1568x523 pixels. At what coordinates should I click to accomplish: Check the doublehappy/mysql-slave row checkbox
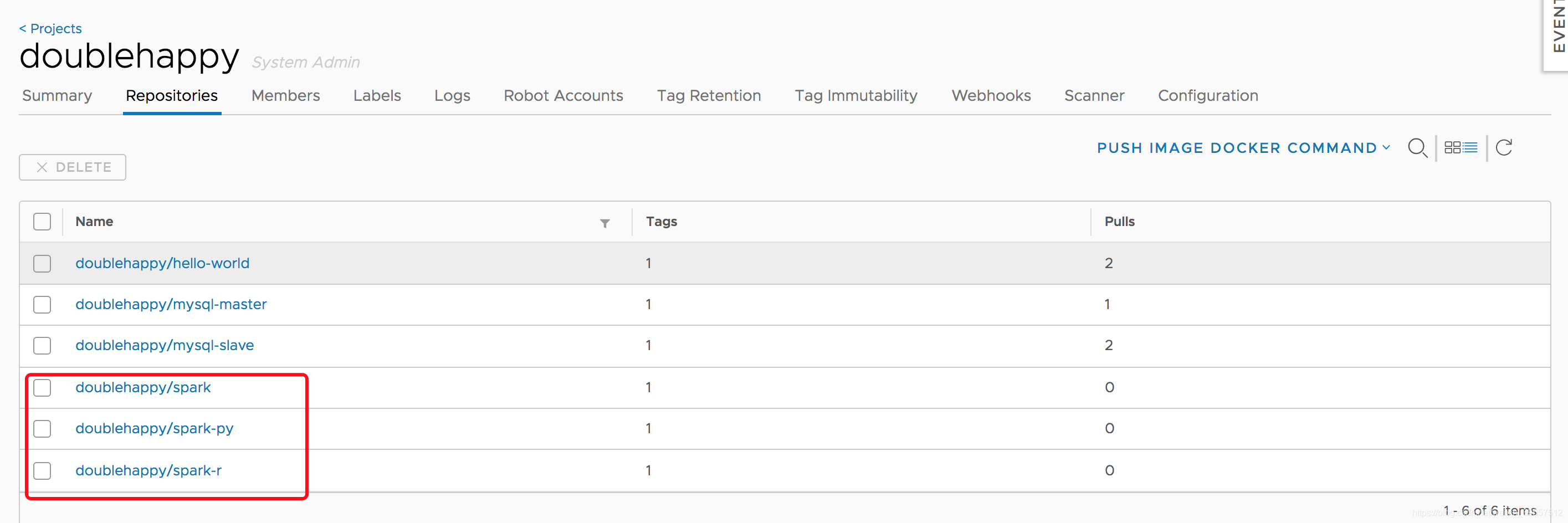click(42, 346)
